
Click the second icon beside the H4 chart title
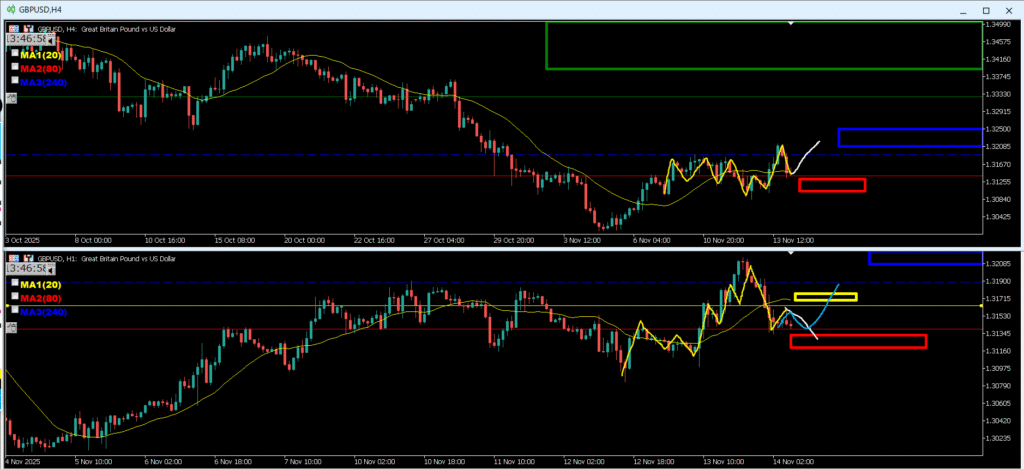26,29
